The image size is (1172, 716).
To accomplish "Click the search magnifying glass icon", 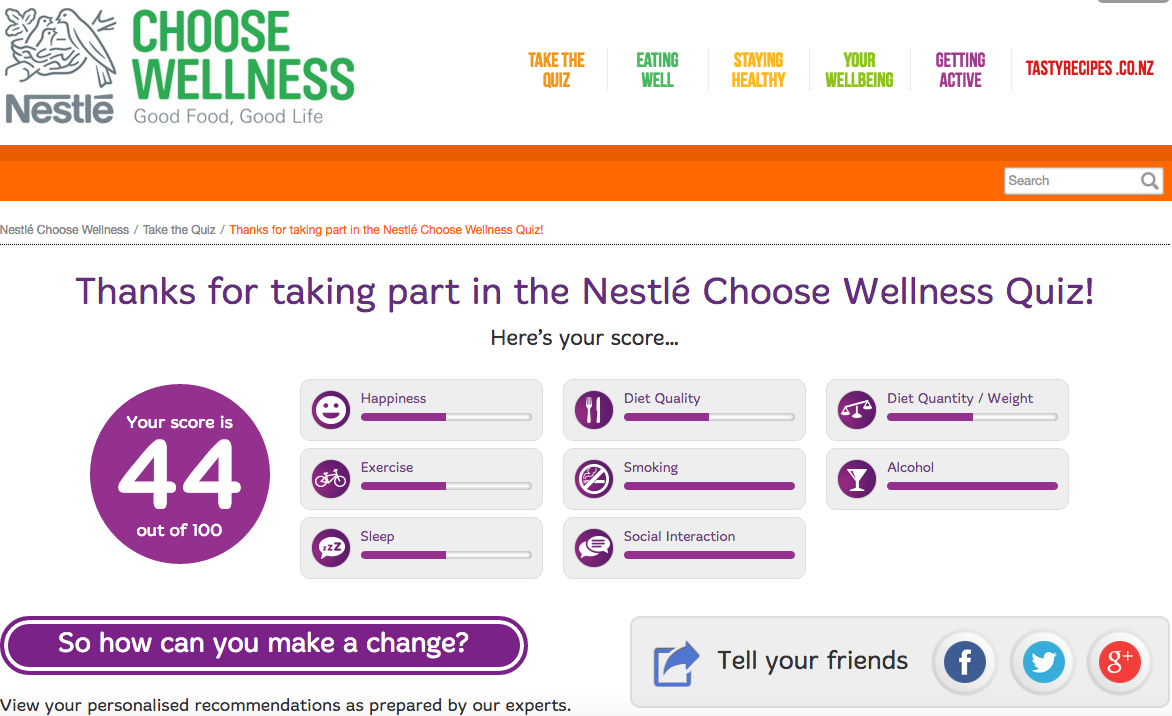I will click(1150, 181).
